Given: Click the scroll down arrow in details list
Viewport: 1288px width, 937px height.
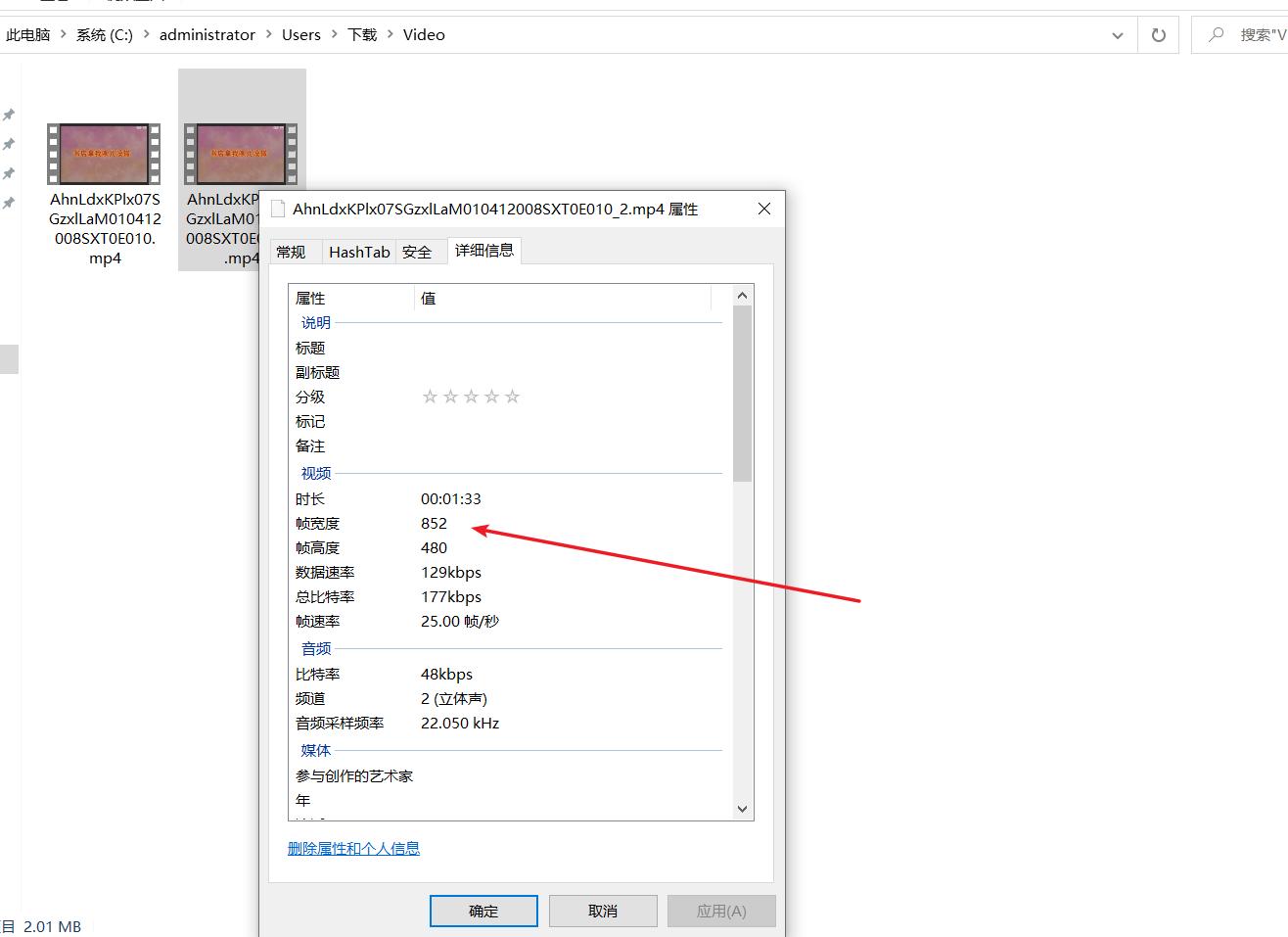Looking at the screenshot, I should tap(742, 809).
